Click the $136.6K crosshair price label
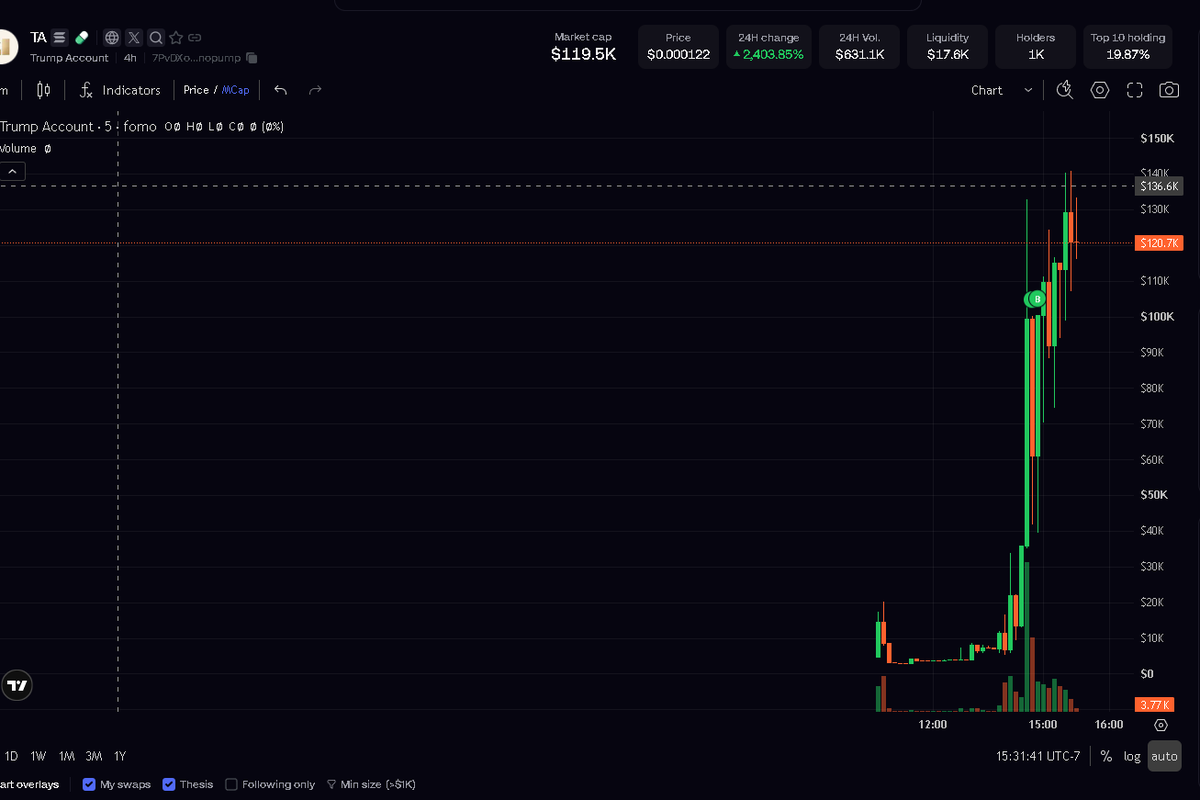Screen dimensions: 1200x800 point(1160,186)
